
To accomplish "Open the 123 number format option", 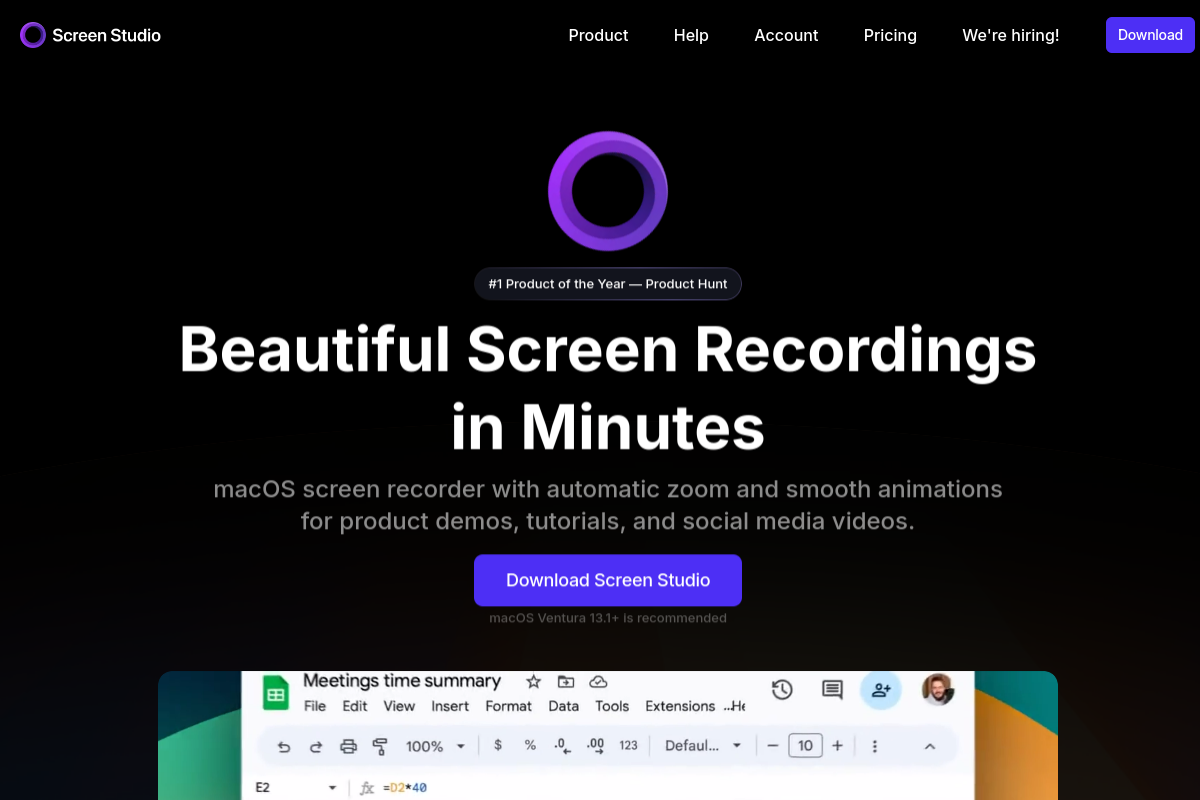I will [x=629, y=745].
